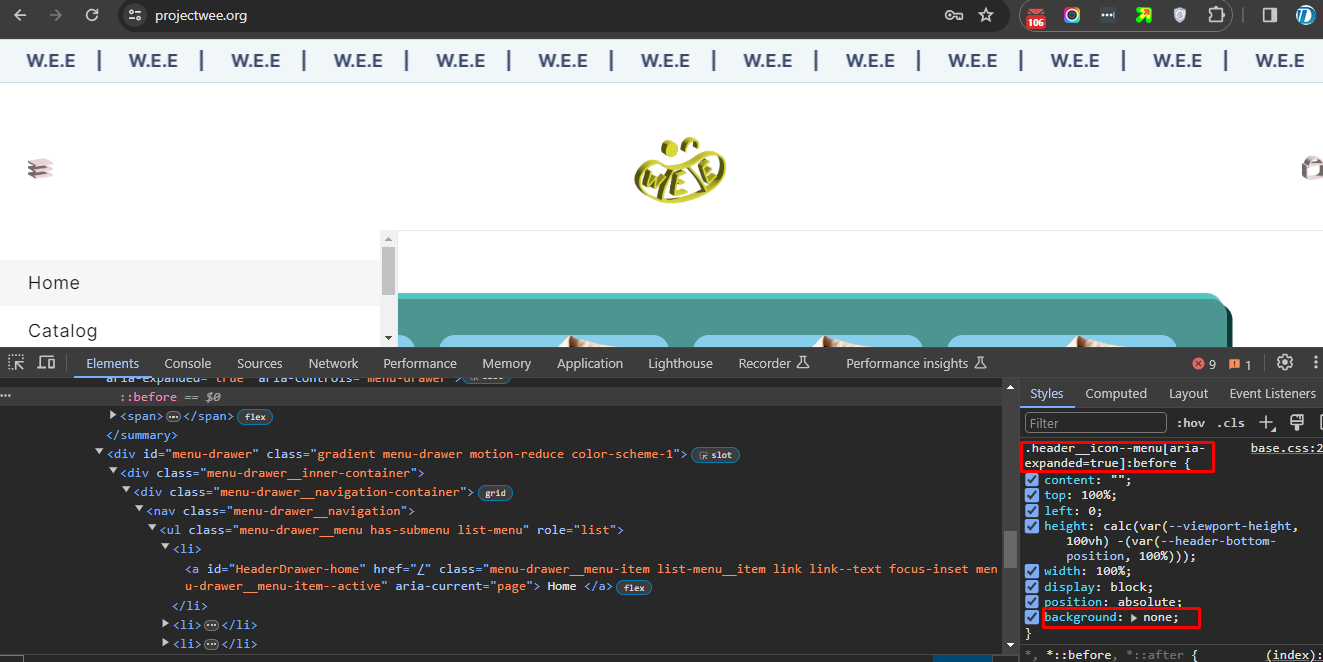Click the flex badge next to span
The width and height of the screenshot is (1323, 662).
(x=255, y=416)
